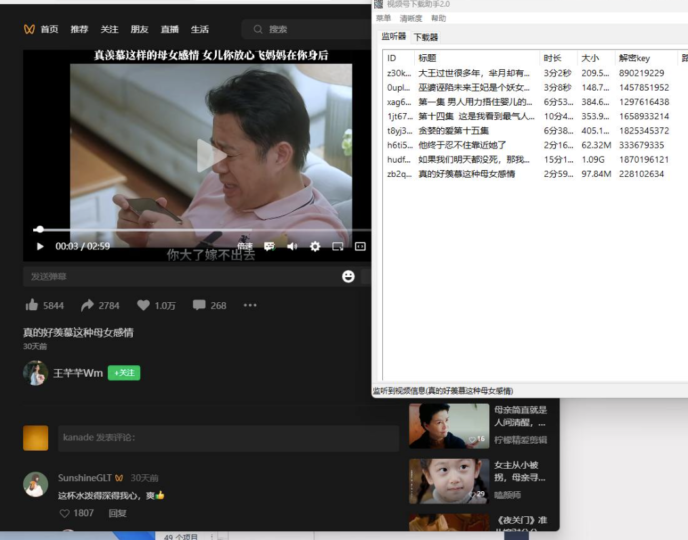Open the 倍速 playback speed selector
Screen dimensions: 688x540
[245, 246]
